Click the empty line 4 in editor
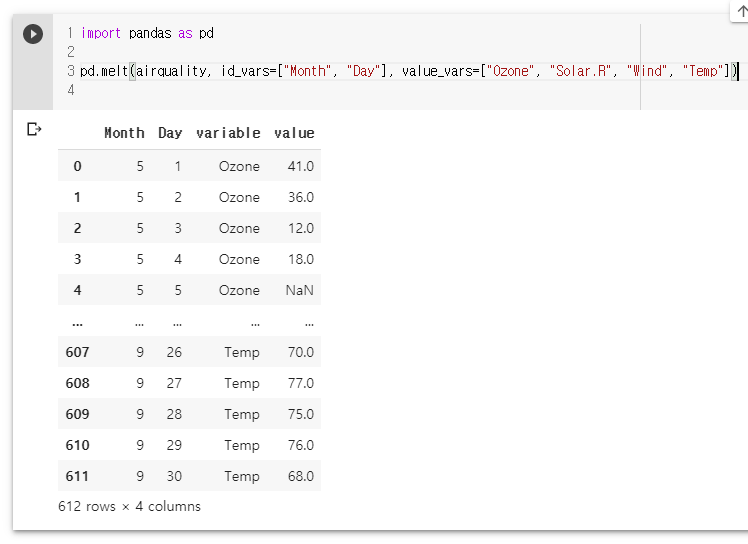This screenshot has height=544, width=748. [x=358, y=90]
